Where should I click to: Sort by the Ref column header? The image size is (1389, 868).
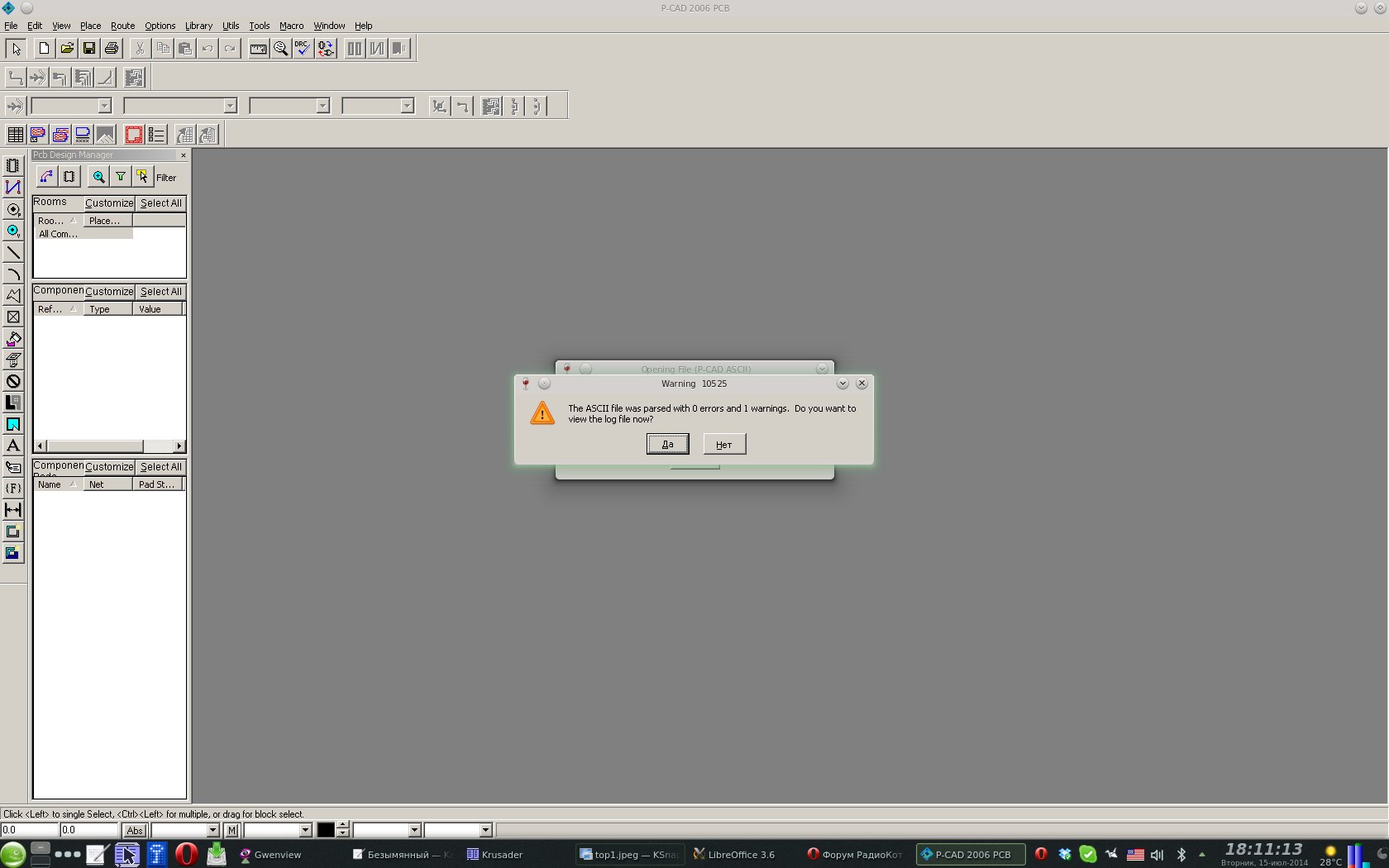pyautogui.click(x=58, y=309)
